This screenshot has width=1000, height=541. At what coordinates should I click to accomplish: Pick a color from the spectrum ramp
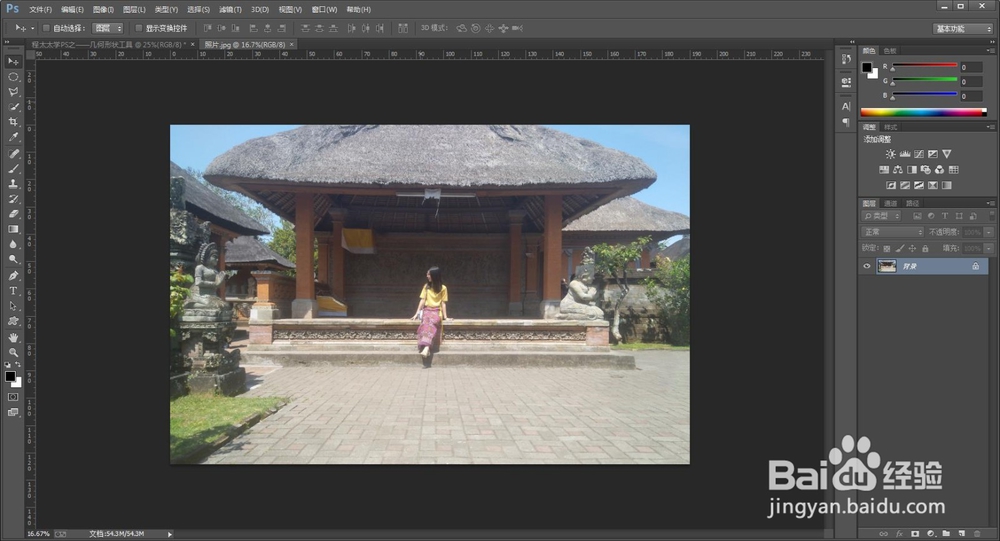(923, 112)
